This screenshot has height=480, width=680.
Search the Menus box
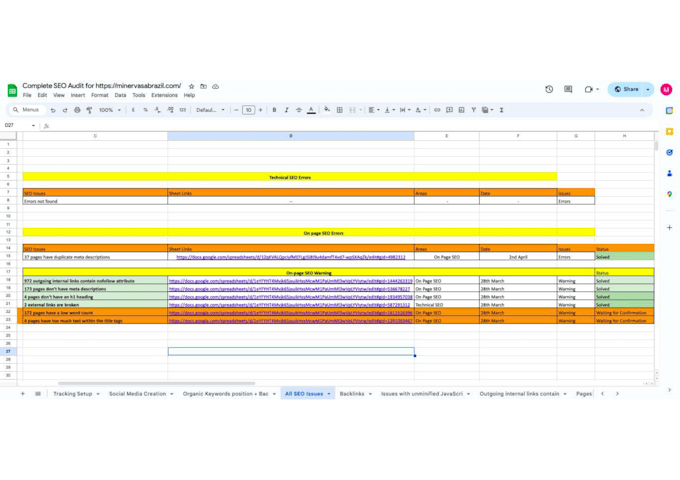(27, 110)
